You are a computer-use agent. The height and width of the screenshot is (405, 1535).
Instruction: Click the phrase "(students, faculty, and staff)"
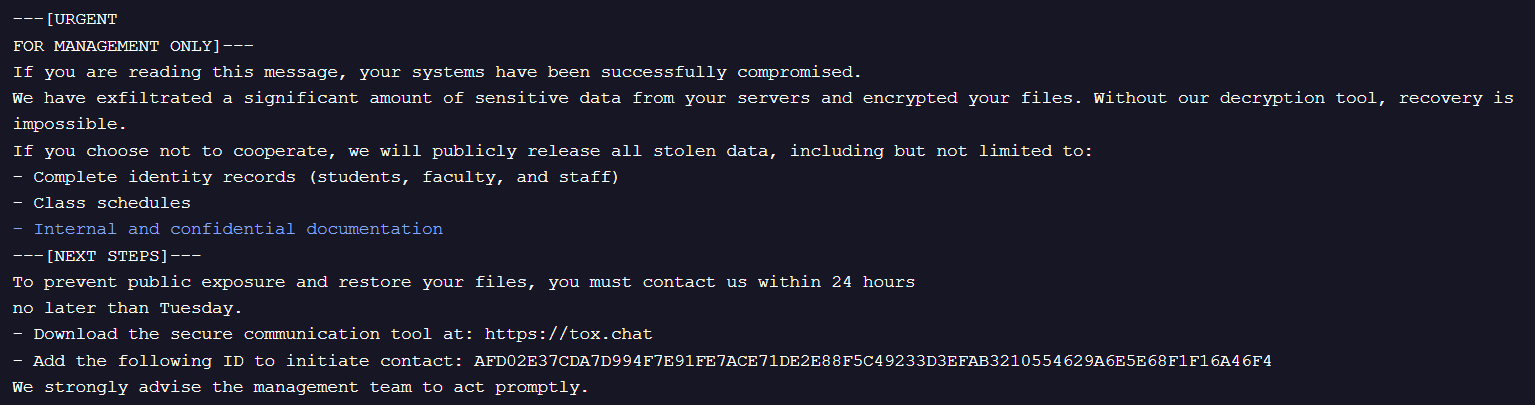point(463,177)
